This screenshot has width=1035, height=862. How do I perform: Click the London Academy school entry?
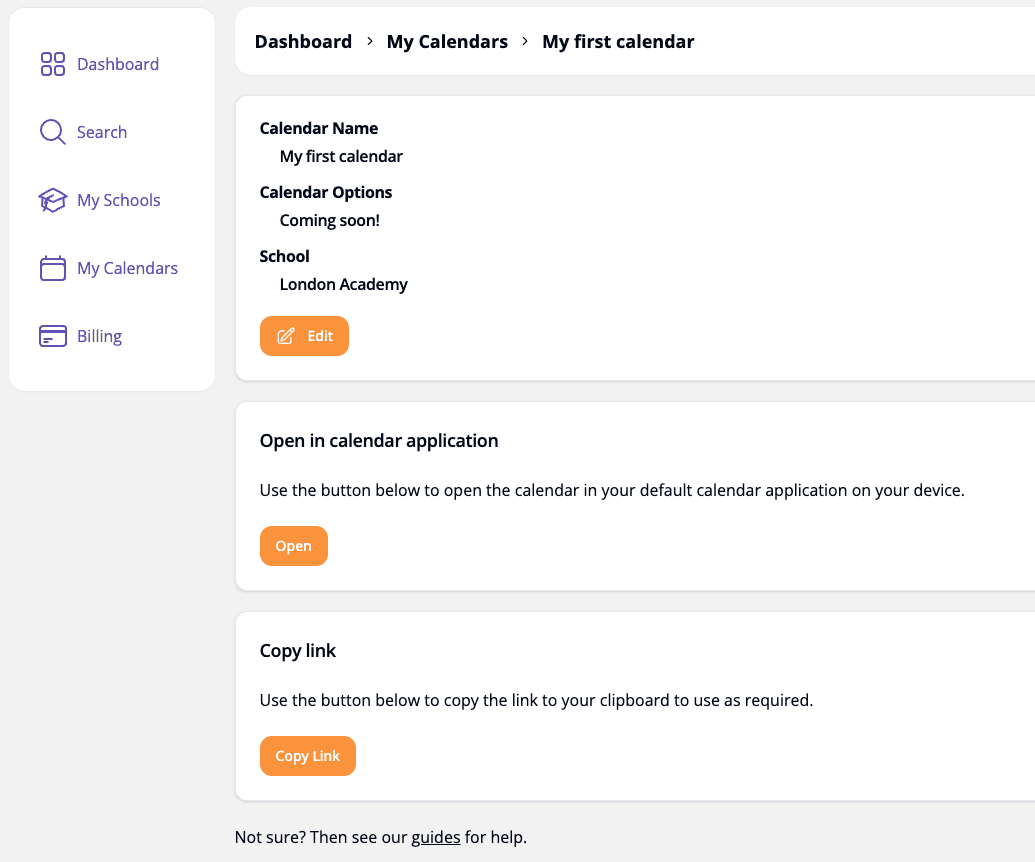(x=343, y=284)
